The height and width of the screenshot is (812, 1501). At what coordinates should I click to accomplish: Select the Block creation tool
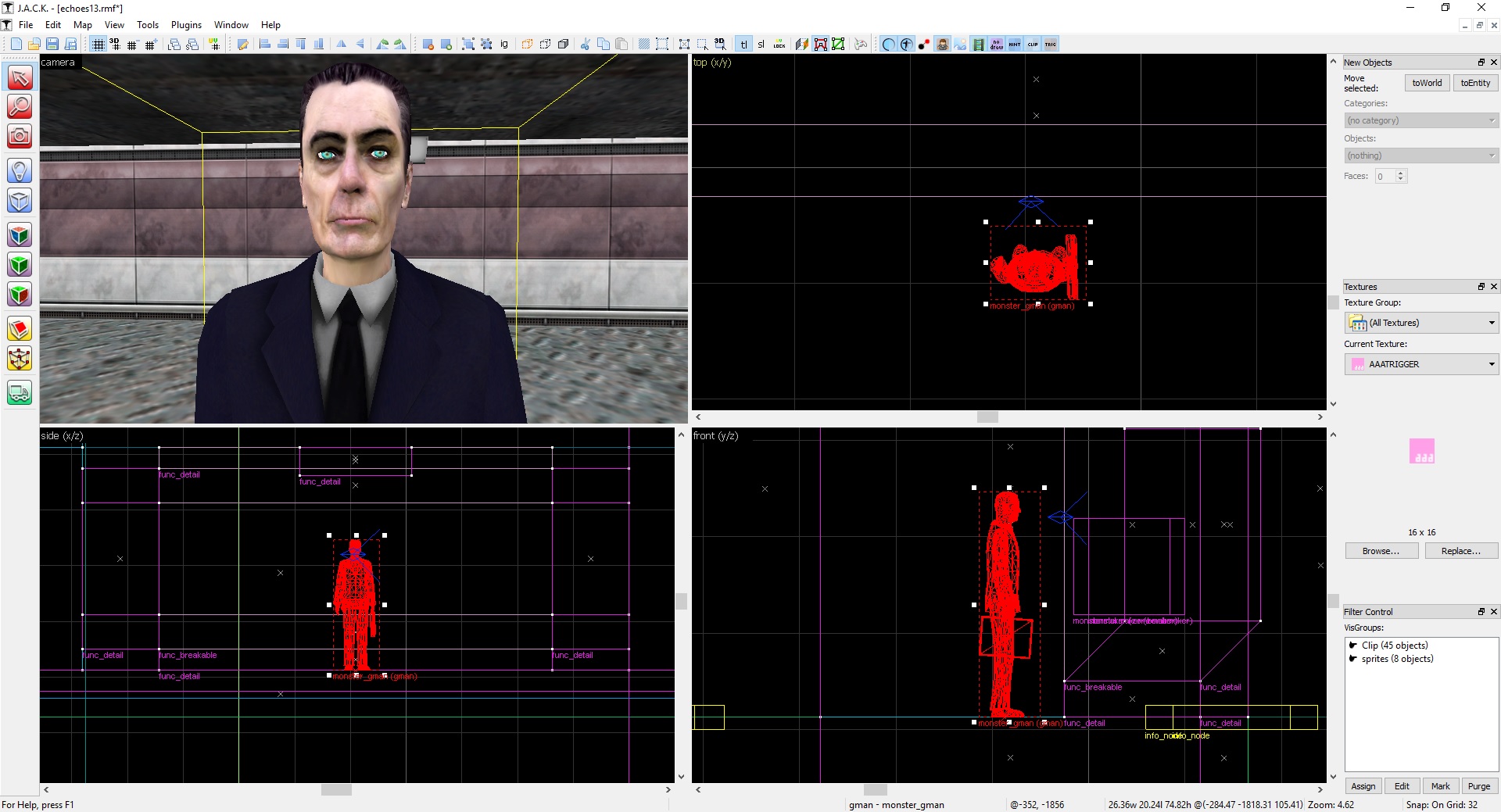[20, 201]
